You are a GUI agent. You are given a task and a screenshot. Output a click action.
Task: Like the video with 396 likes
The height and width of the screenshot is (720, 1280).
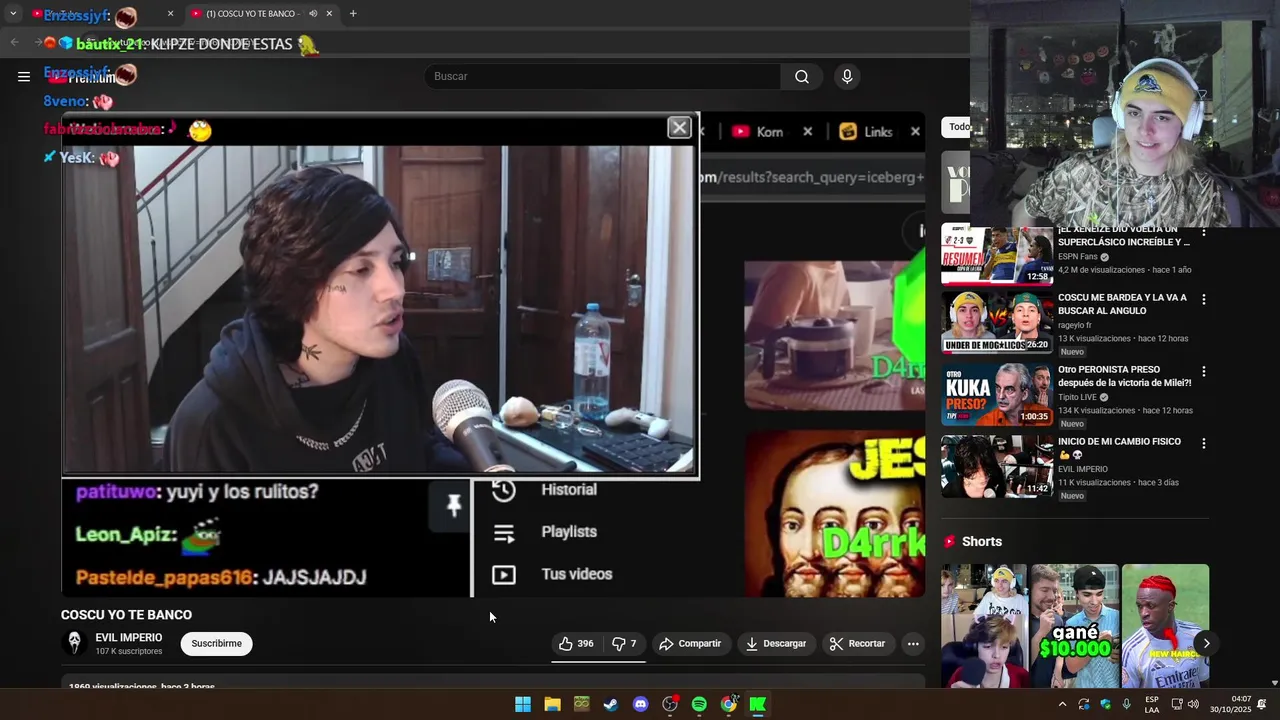pyautogui.click(x=576, y=644)
